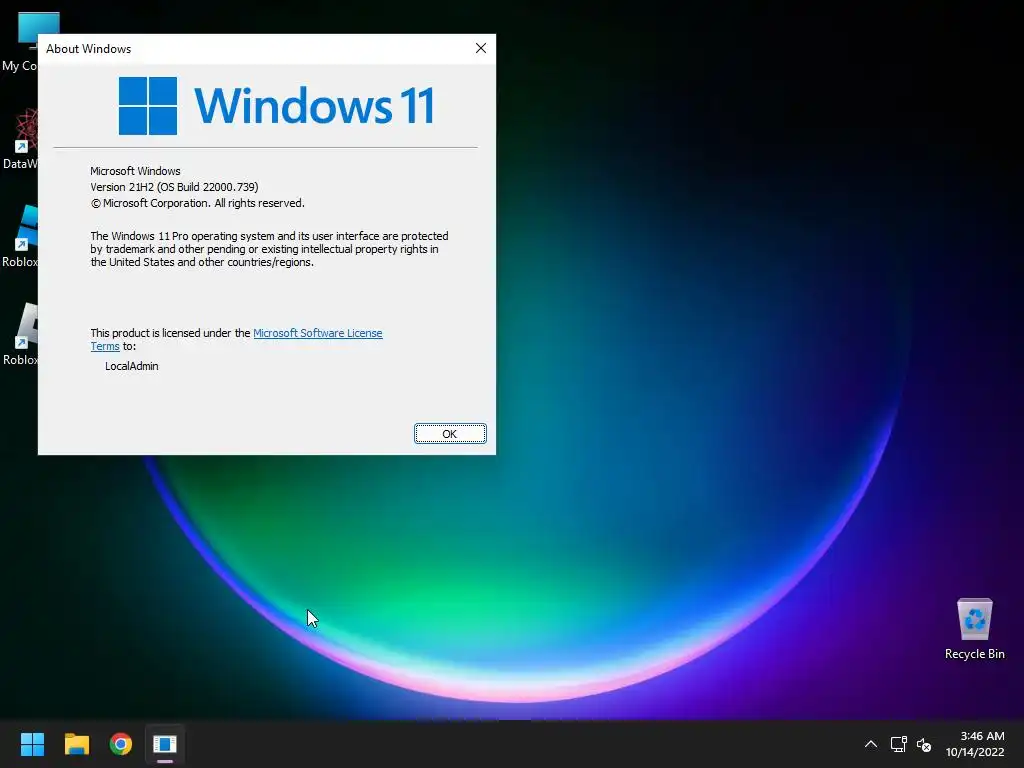The height and width of the screenshot is (768, 1024).
Task: Click the About Windows title bar text
Action: [x=88, y=49]
